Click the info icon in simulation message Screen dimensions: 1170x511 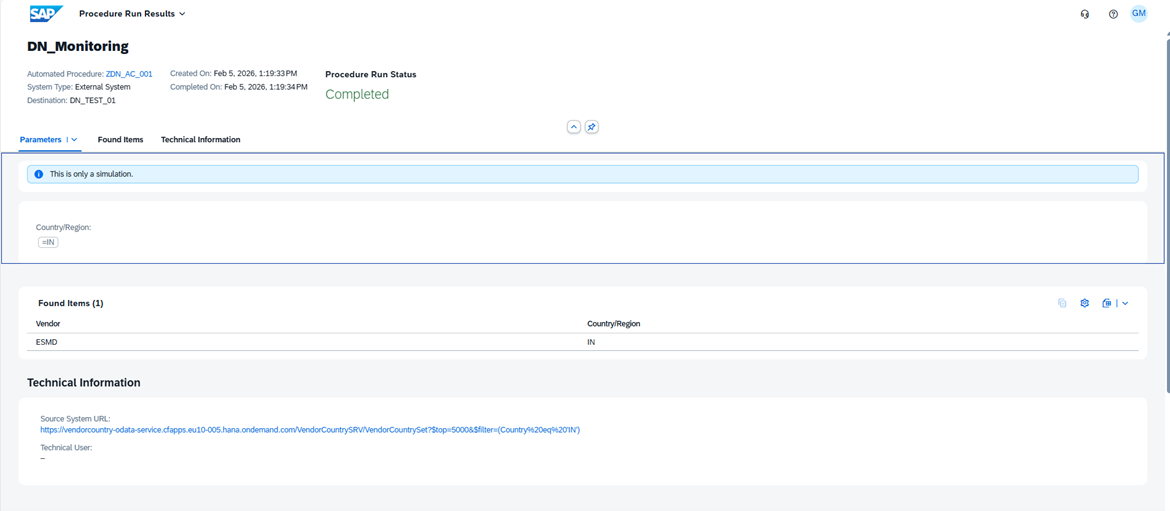click(x=39, y=174)
